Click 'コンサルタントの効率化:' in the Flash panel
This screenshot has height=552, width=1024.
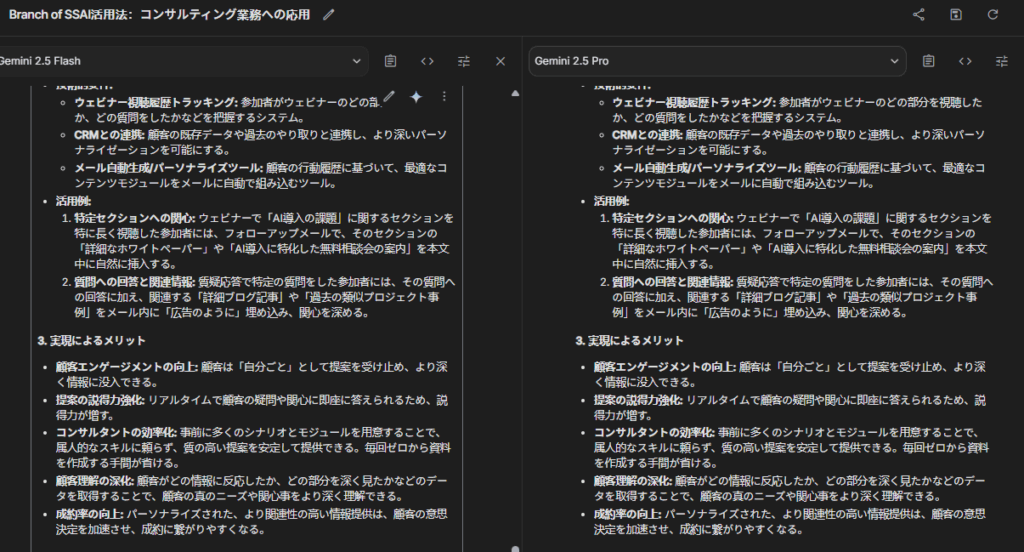coord(116,432)
